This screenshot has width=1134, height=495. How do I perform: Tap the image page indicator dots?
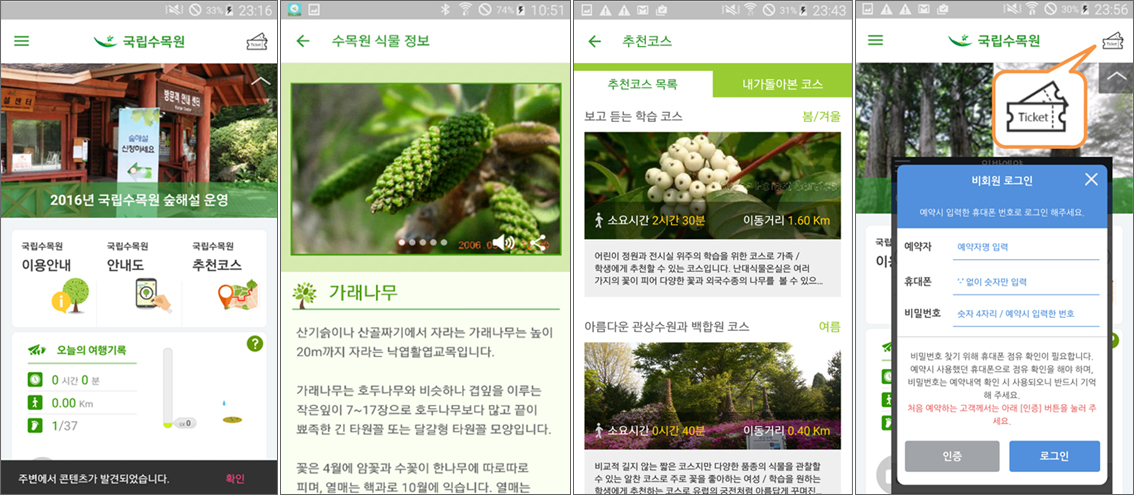tap(422, 243)
